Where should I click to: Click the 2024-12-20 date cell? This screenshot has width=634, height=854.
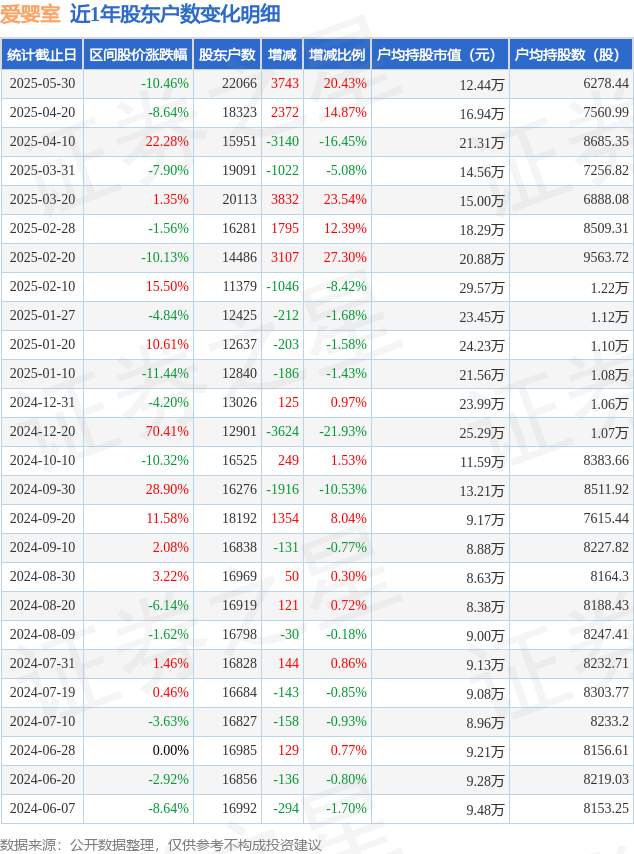pos(42,431)
